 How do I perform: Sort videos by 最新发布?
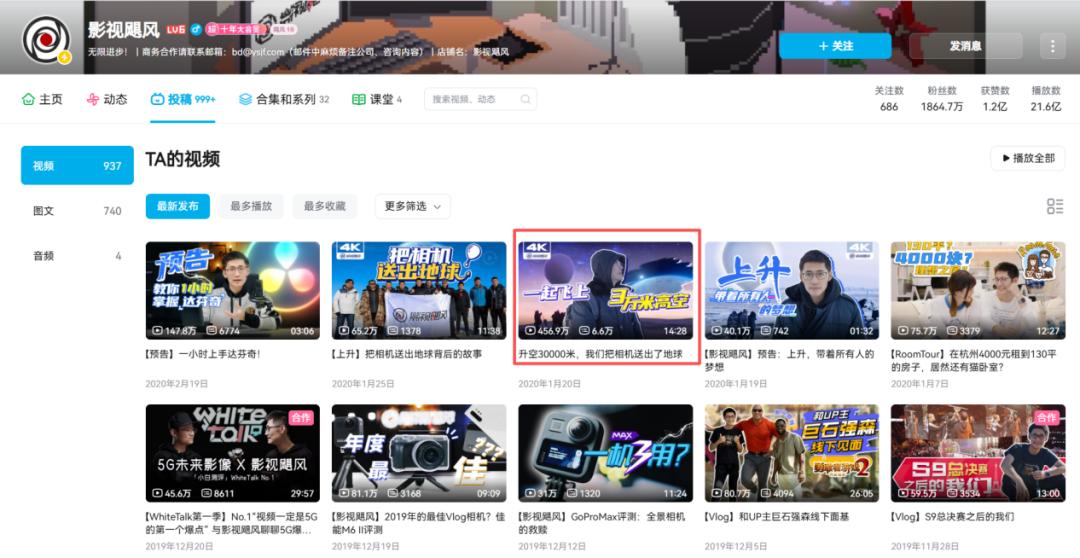178,206
